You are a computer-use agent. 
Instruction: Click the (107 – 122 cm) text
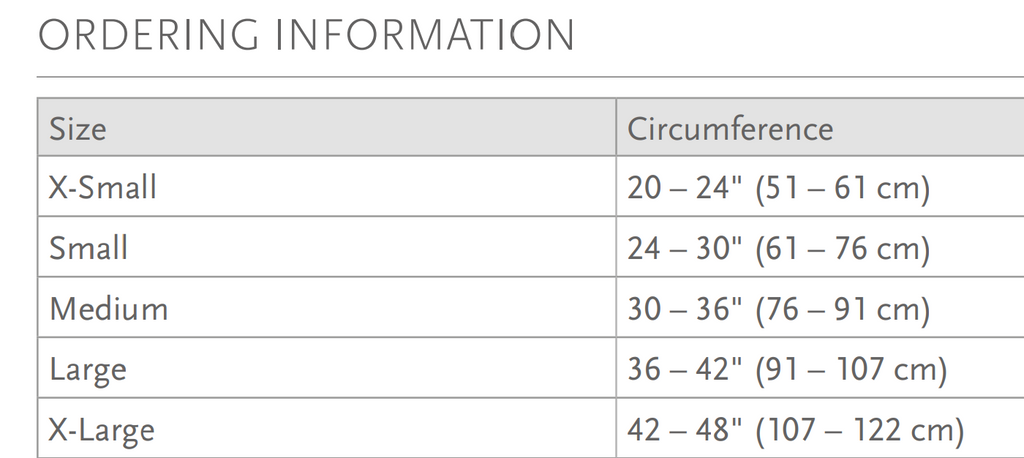click(x=859, y=431)
